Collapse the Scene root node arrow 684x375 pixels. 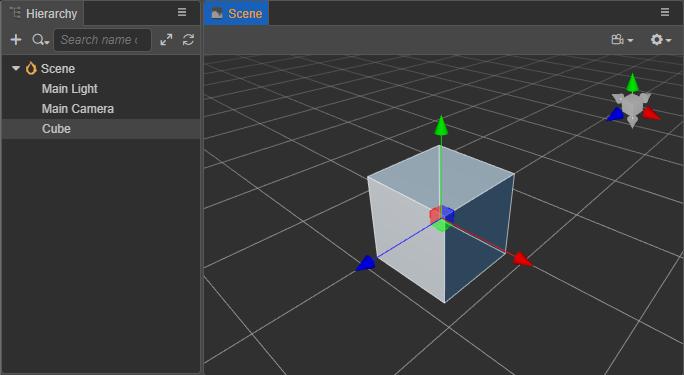(16, 68)
